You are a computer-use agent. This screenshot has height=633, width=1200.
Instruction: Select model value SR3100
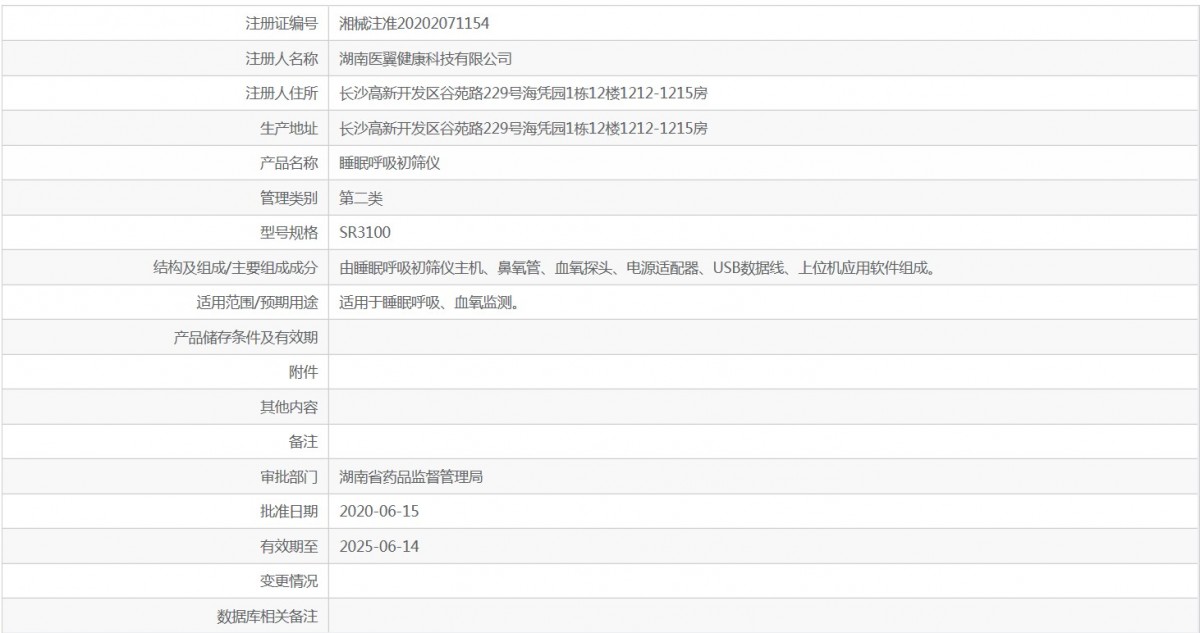366,232
